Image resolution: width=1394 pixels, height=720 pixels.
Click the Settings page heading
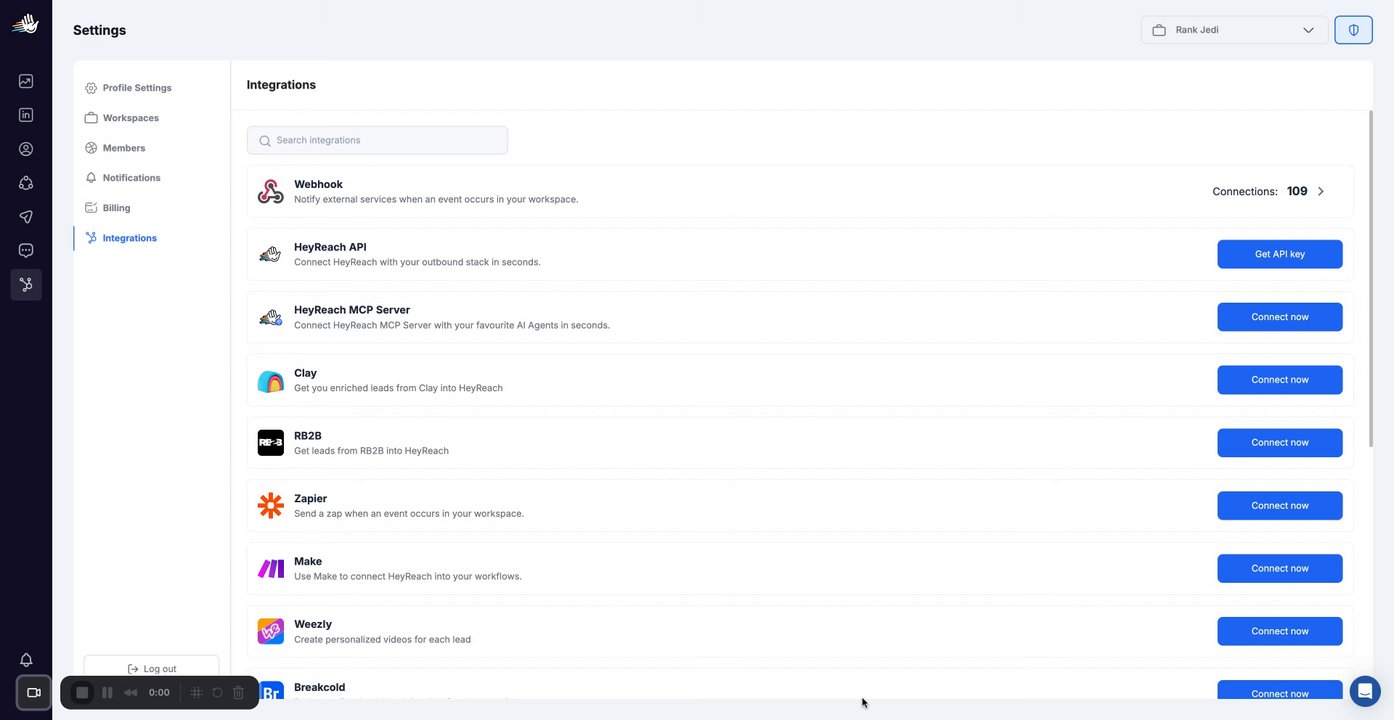pyautogui.click(x=100, y=30)
